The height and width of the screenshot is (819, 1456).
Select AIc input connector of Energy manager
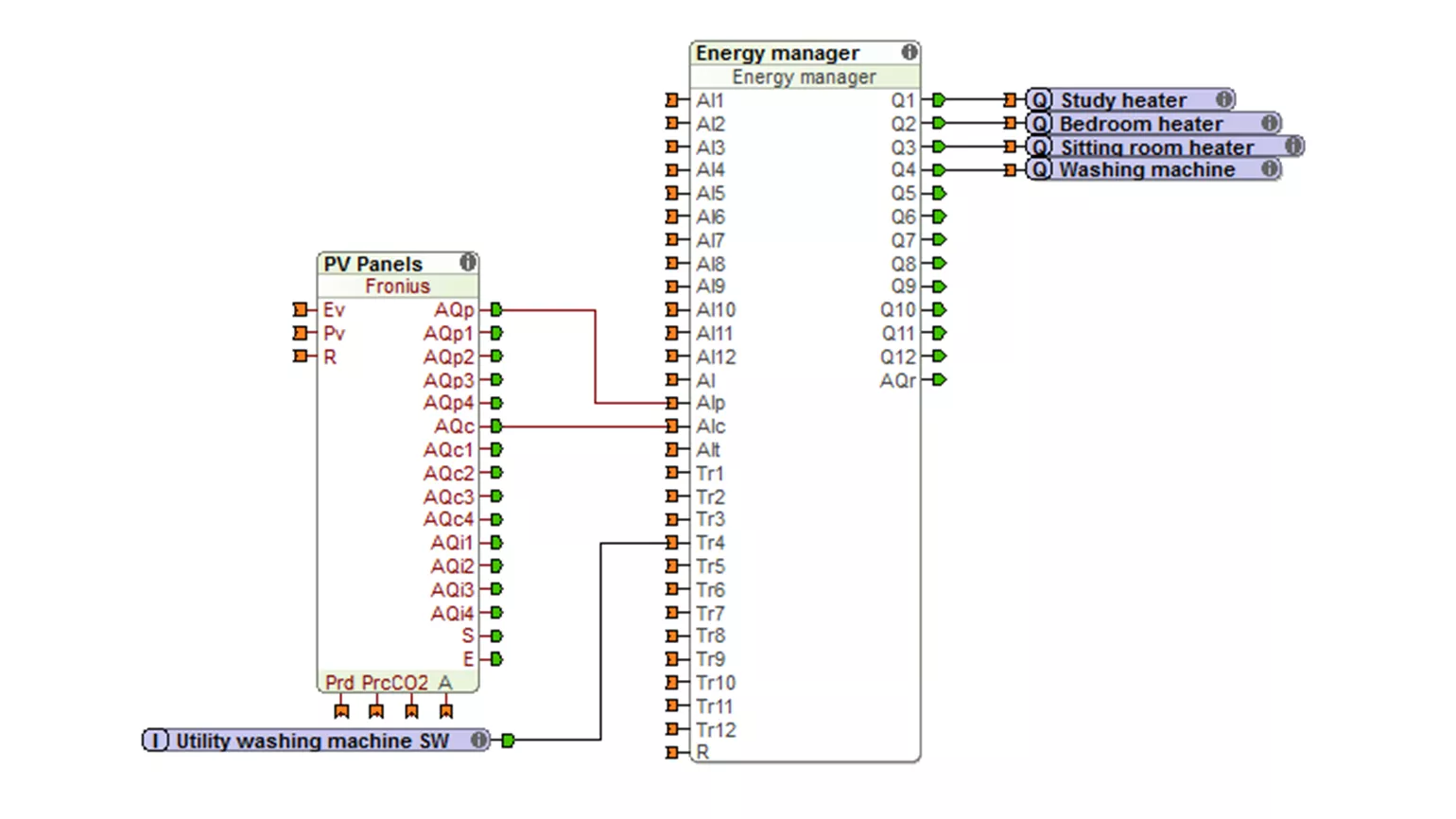tap(672, 427)
